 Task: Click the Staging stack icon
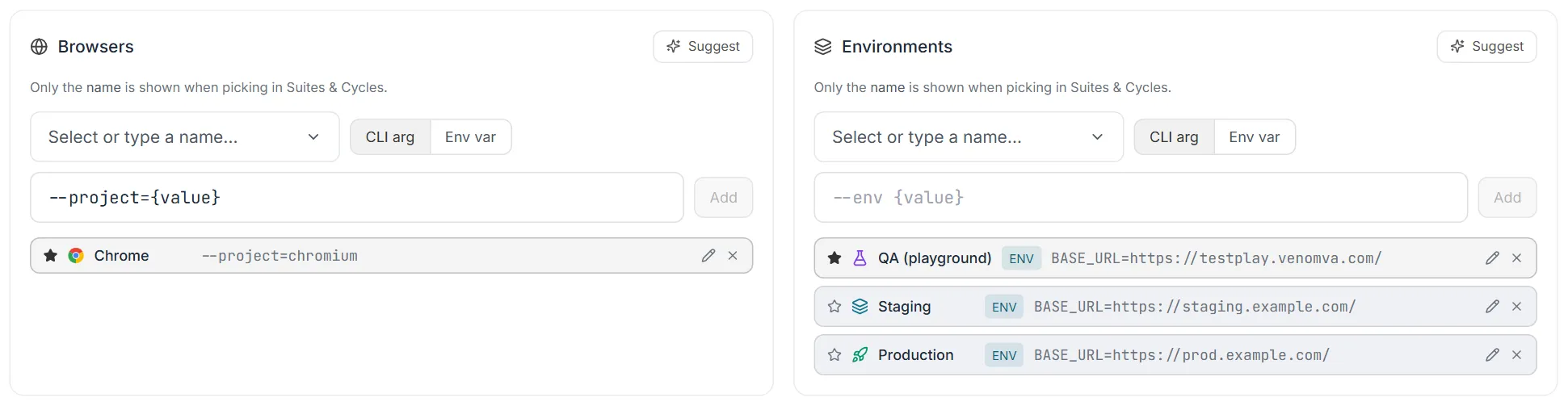860,307
